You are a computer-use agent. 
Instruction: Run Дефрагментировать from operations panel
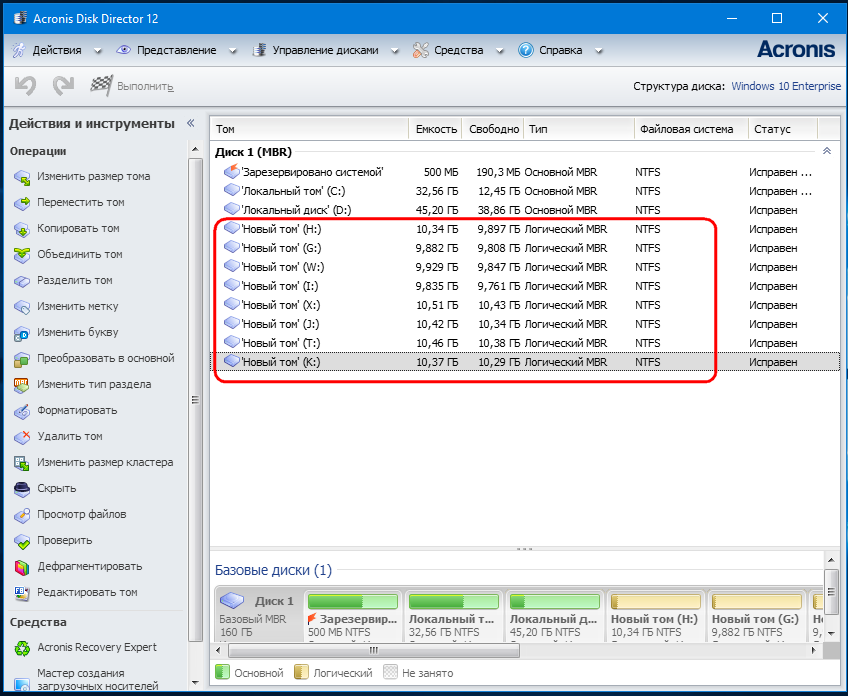89,566
